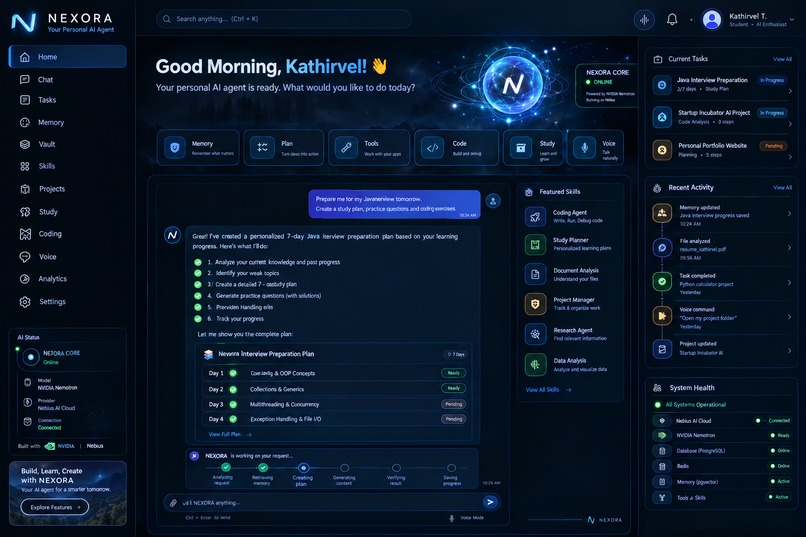Open the Coding Agent skill icon
Viewport: 806px width, 537px height.
click(x=535, y=217)
